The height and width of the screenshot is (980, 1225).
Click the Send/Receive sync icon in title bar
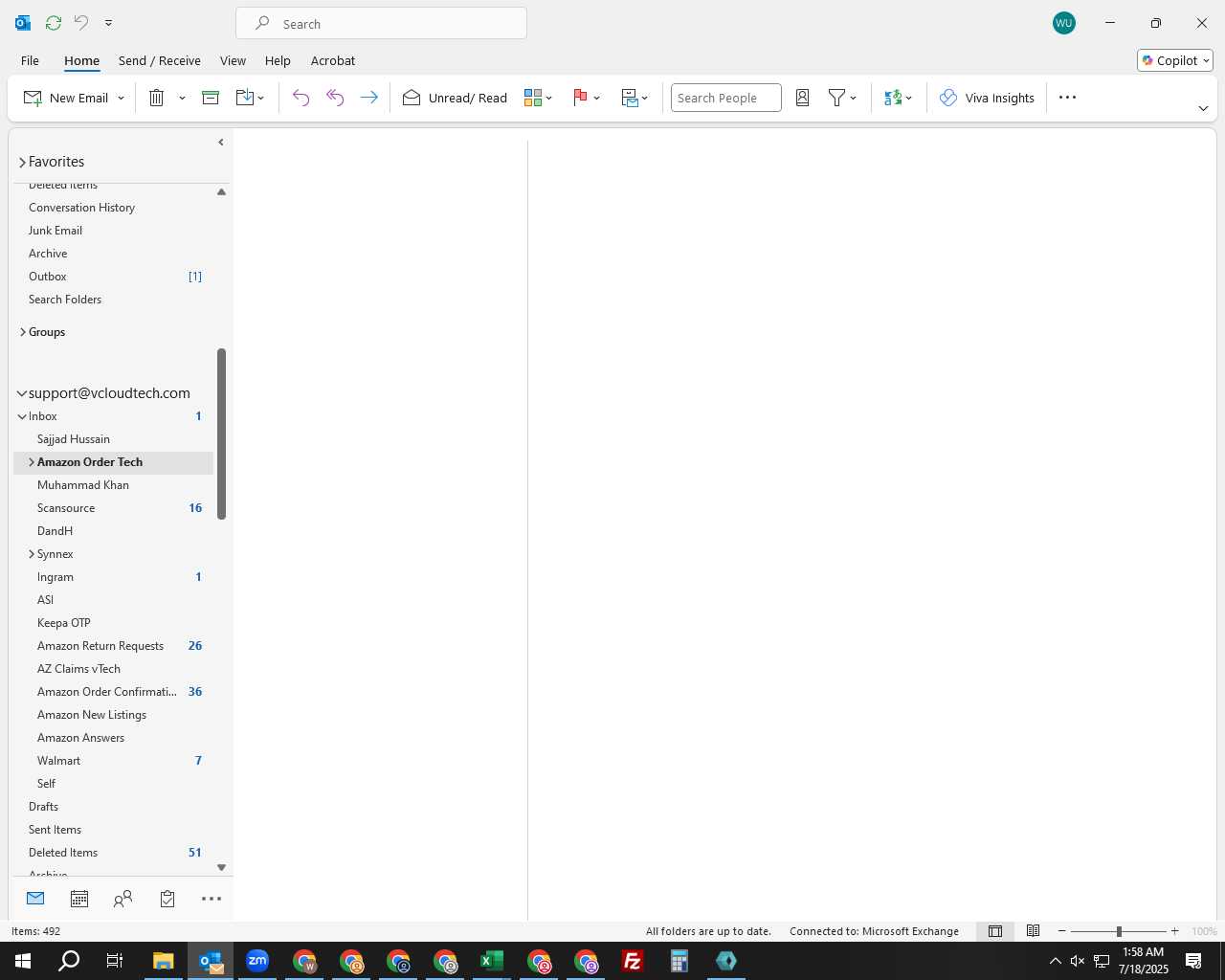[x=54, y=22]
